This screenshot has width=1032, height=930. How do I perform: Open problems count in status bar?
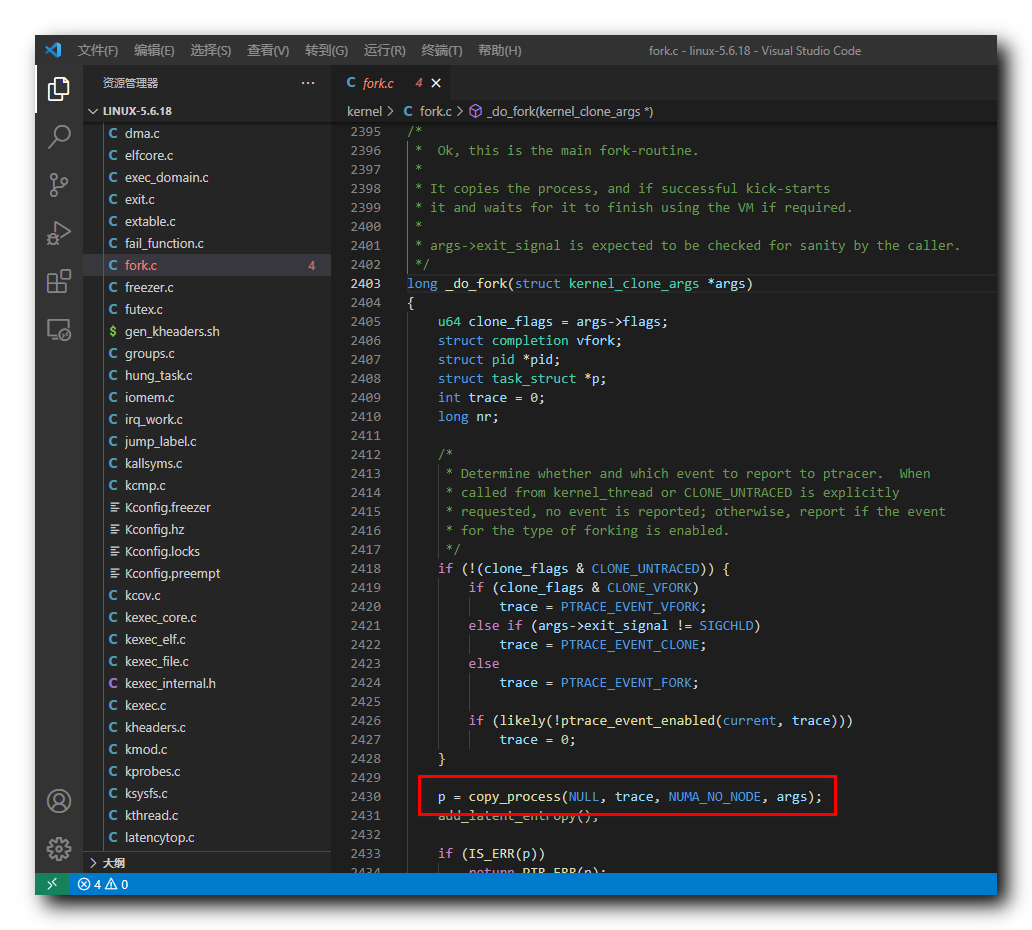103,884
